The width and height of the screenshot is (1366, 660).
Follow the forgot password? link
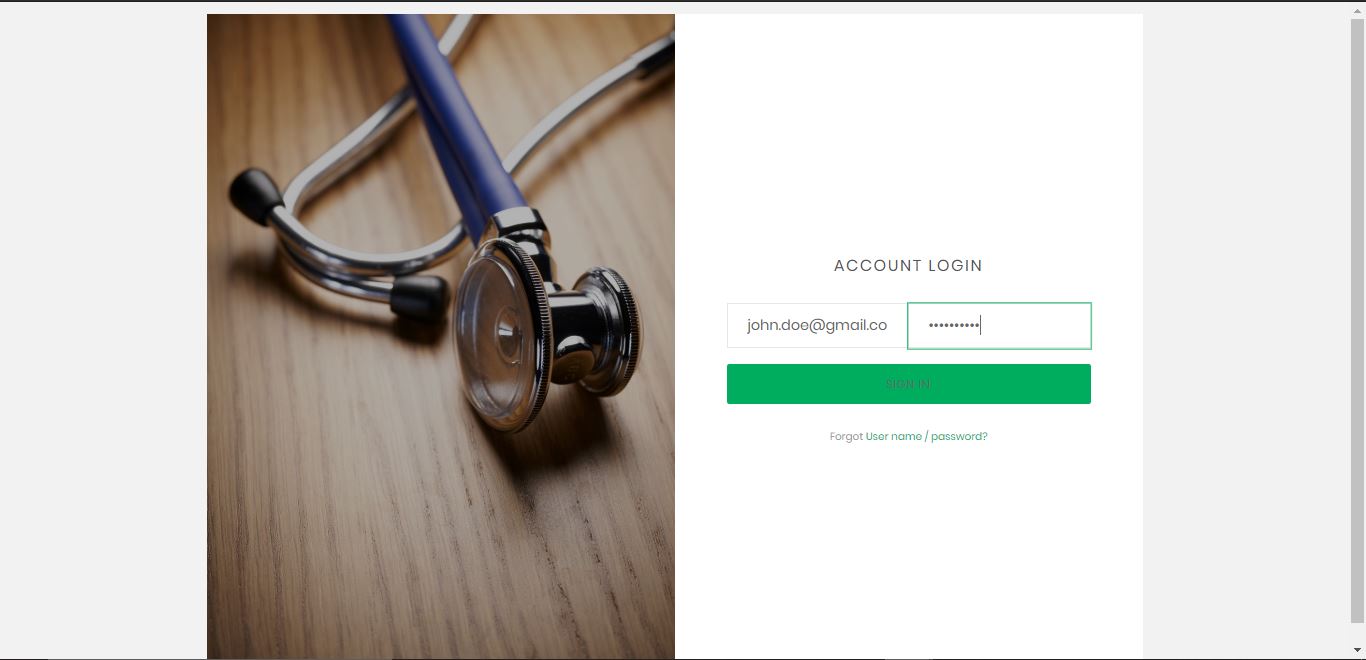pyautogui.click(x=959, y=437)
